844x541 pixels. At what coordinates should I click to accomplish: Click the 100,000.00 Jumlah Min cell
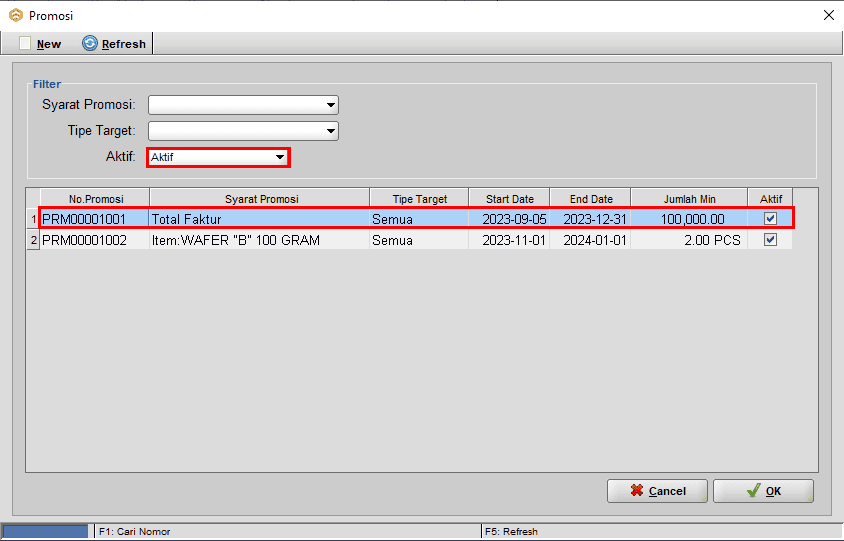coord(689,219)
